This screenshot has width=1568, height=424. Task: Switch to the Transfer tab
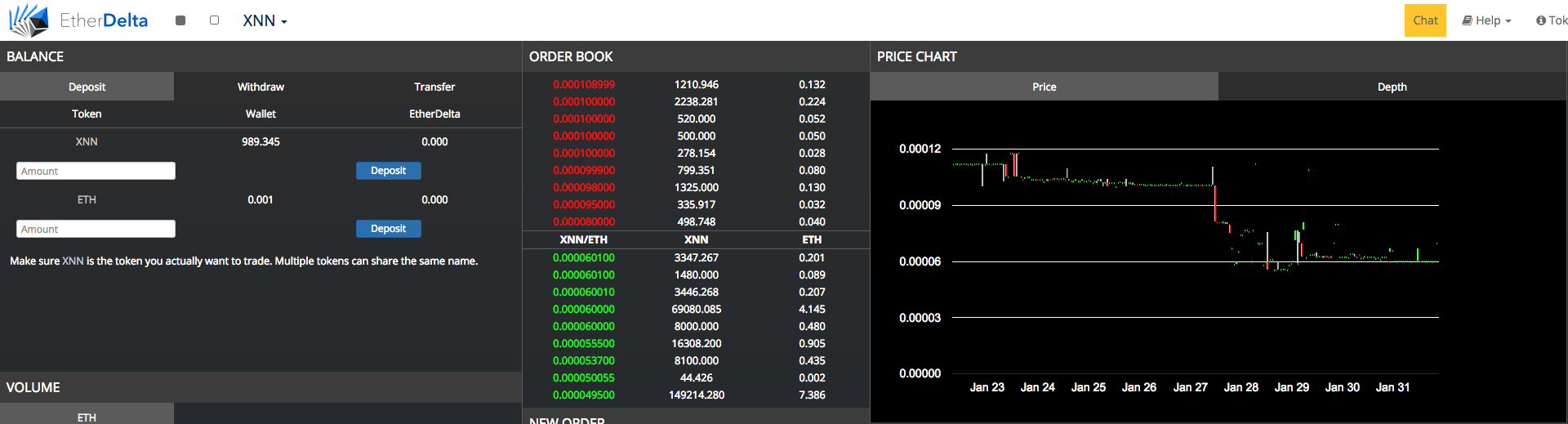(x=434, y=87)
